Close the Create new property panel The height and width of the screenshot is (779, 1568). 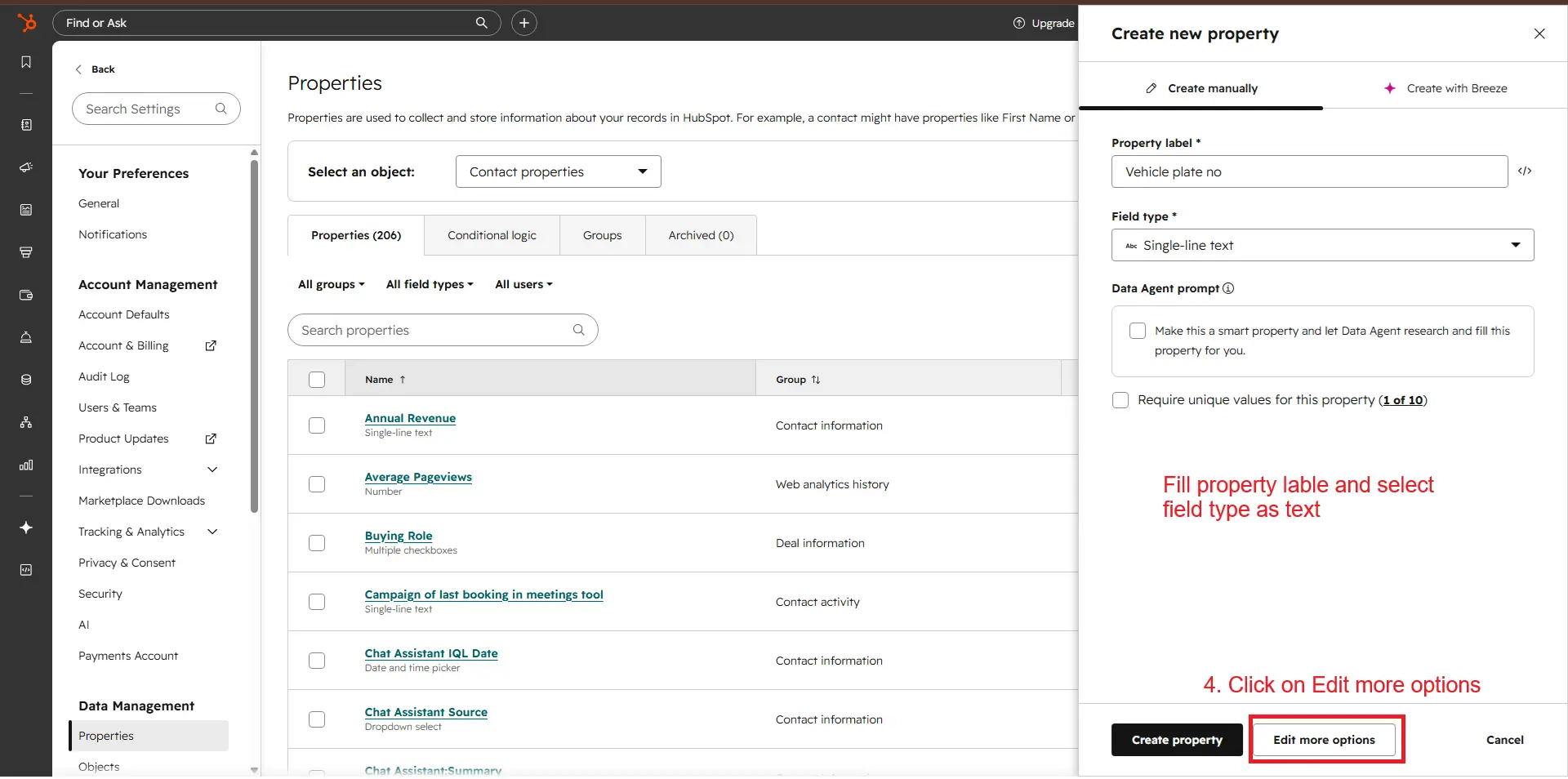1539,33
